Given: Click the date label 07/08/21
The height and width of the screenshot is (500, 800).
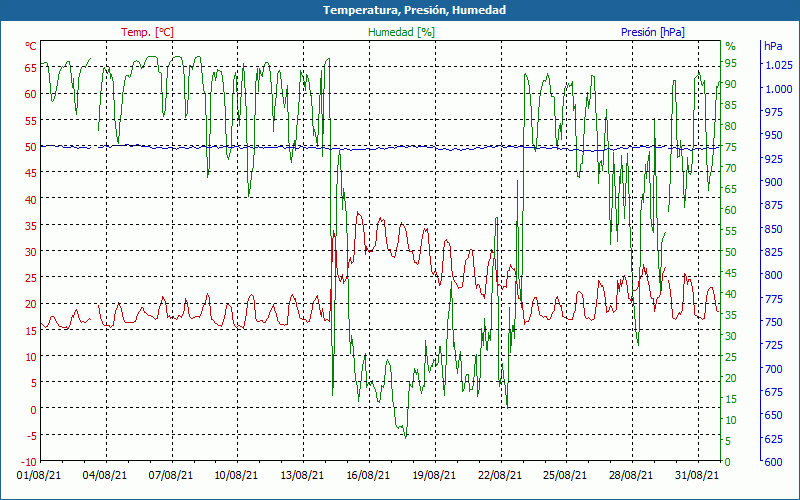Looking at the screenshot, I should [171, 475].
